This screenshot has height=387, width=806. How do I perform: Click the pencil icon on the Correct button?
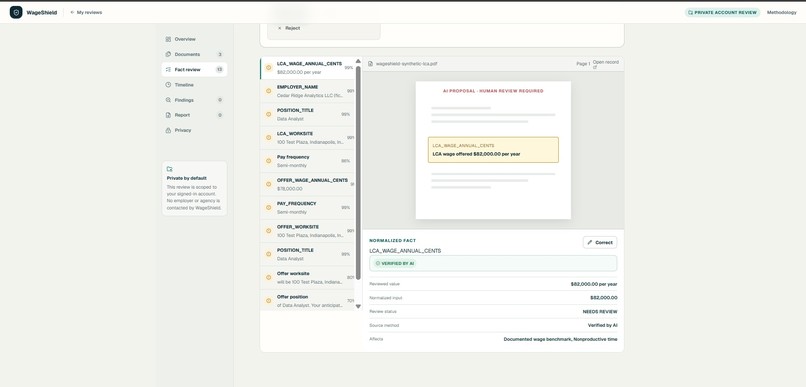coord(590,243)
